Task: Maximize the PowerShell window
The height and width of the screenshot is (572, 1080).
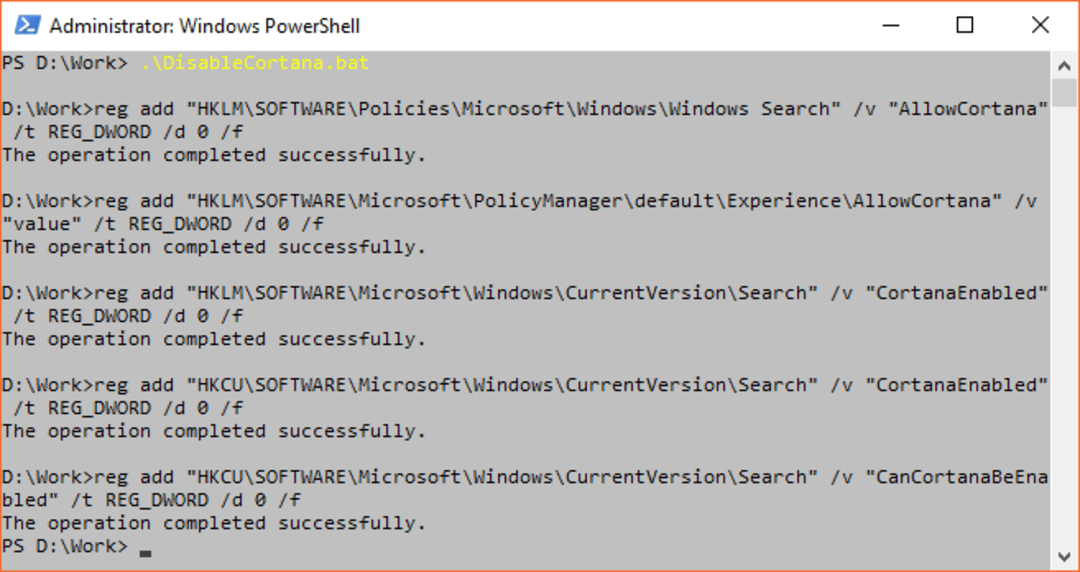Action: click(x=965, y=25)
